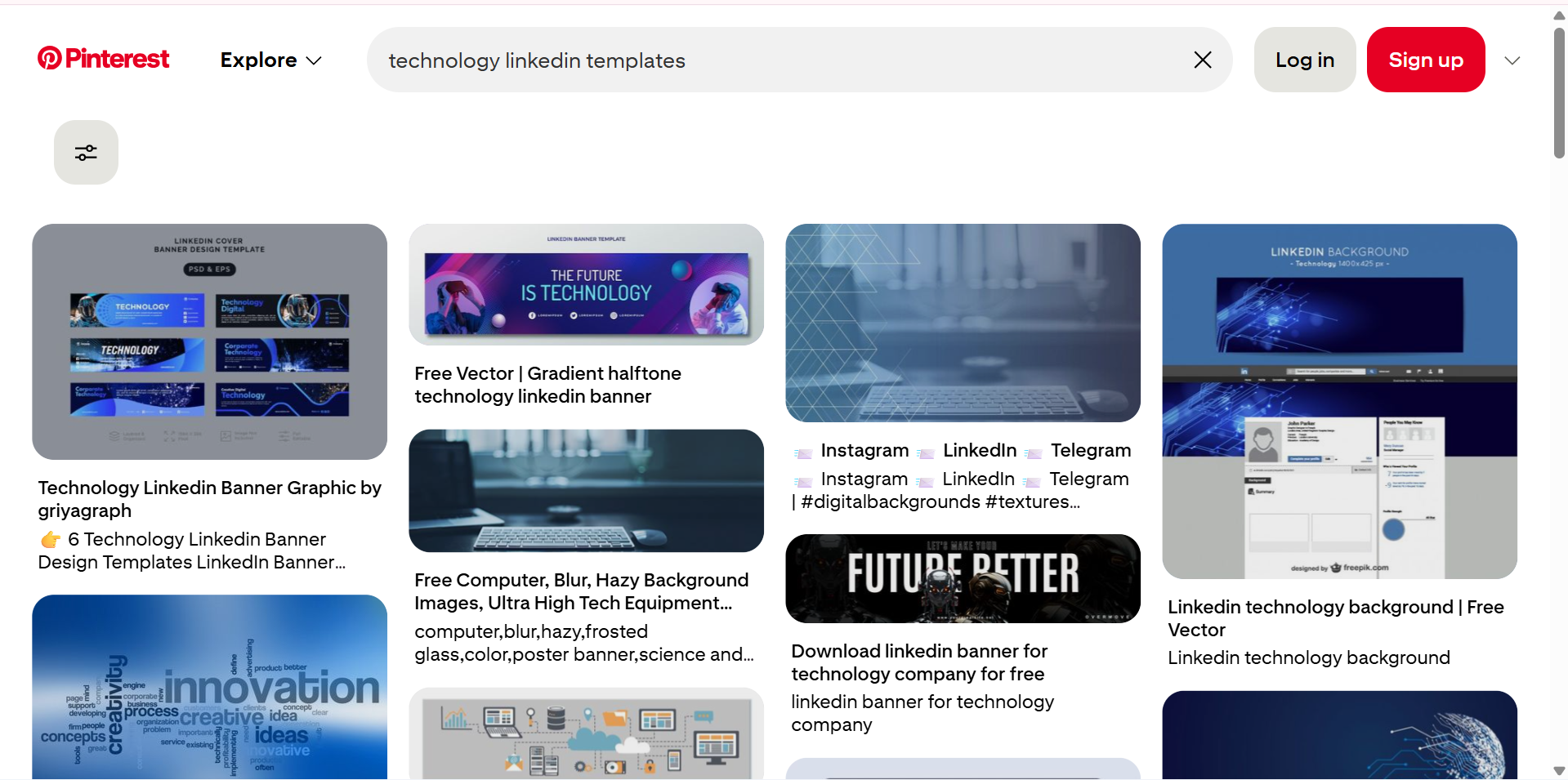Open the Technology Linkedin Banner Graphic by griyagraph link

click(x=209, y=498)
